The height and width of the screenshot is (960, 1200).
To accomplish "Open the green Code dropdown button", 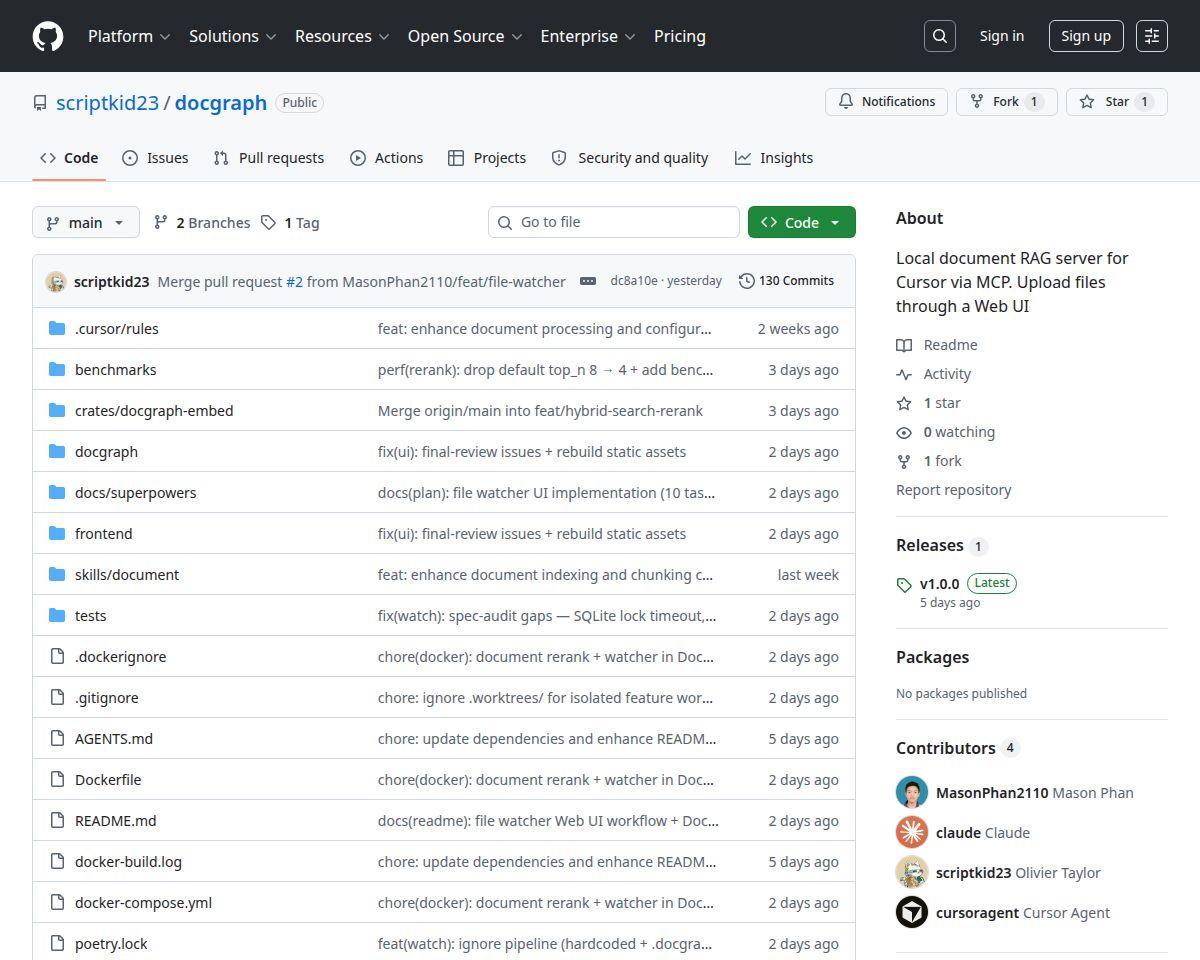I will (802, 222).
